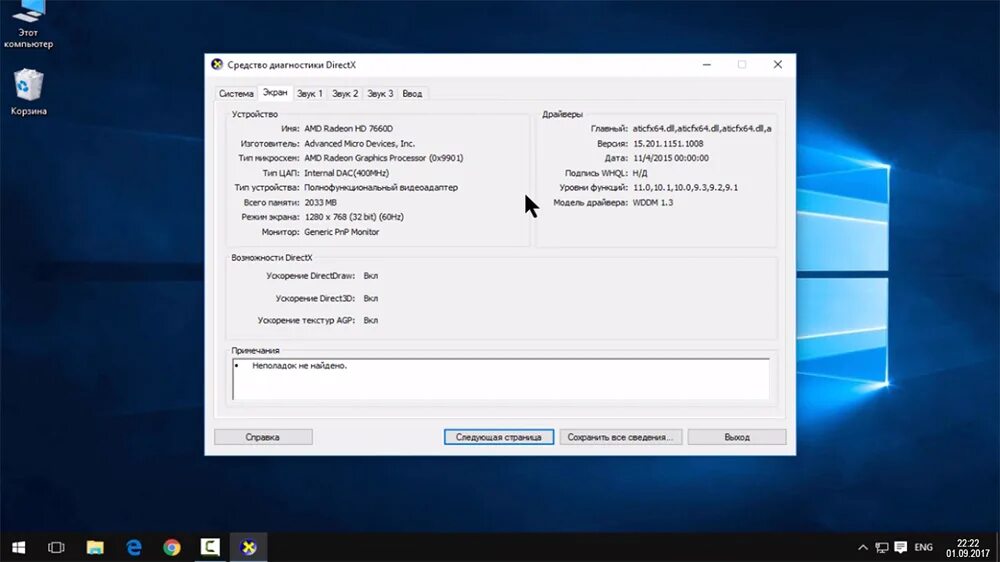This screenshot has height=562, width=1000.
Task: Select the Корзина recycle bin icon
Action: (x=28, y=92)
